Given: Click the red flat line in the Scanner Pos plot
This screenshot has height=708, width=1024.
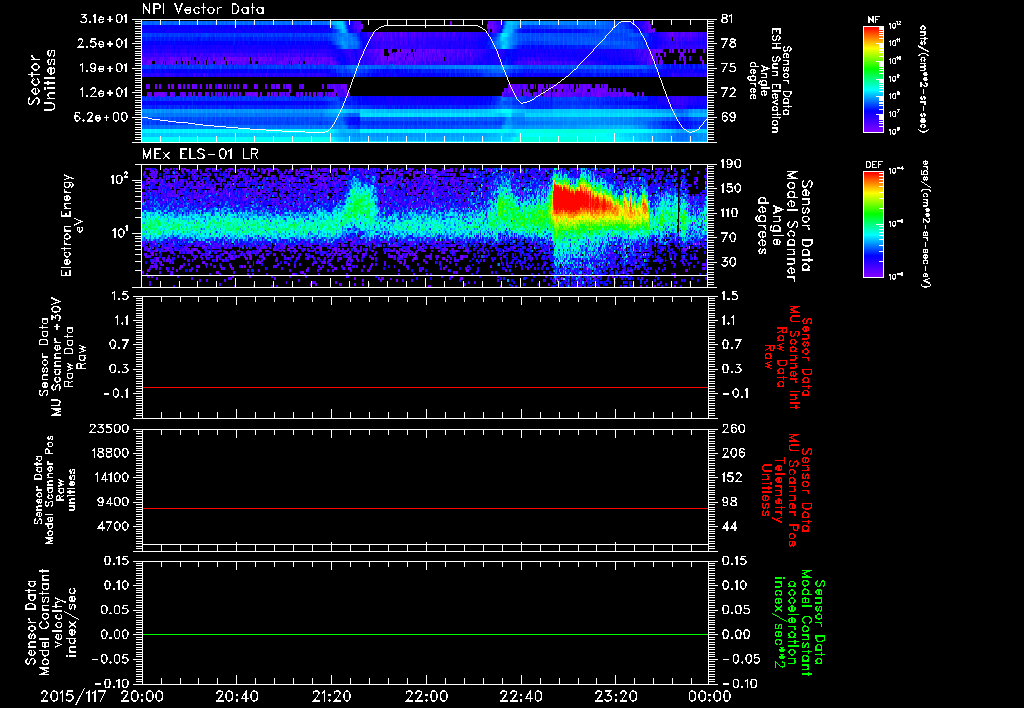Looking at the screenshot, I should (425, 508).
